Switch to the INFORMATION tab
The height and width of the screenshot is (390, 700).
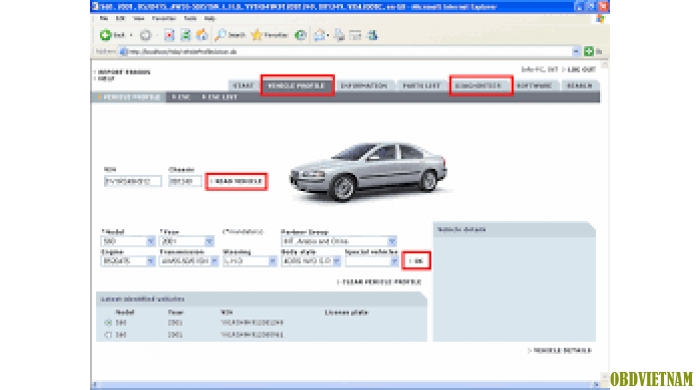click(364, 85)
